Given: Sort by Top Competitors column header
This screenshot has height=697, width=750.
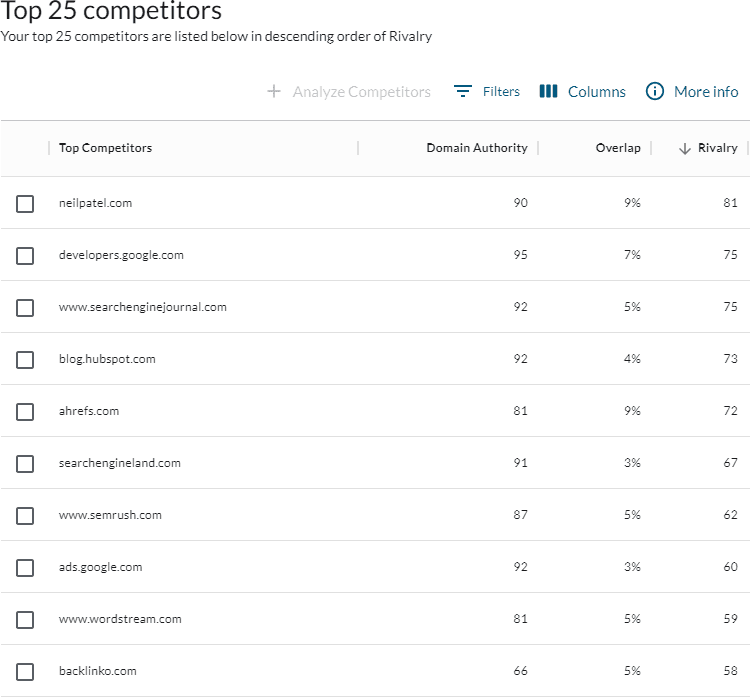Looking at the screenshot, I should pyautogui.click(x=105, y=148).
